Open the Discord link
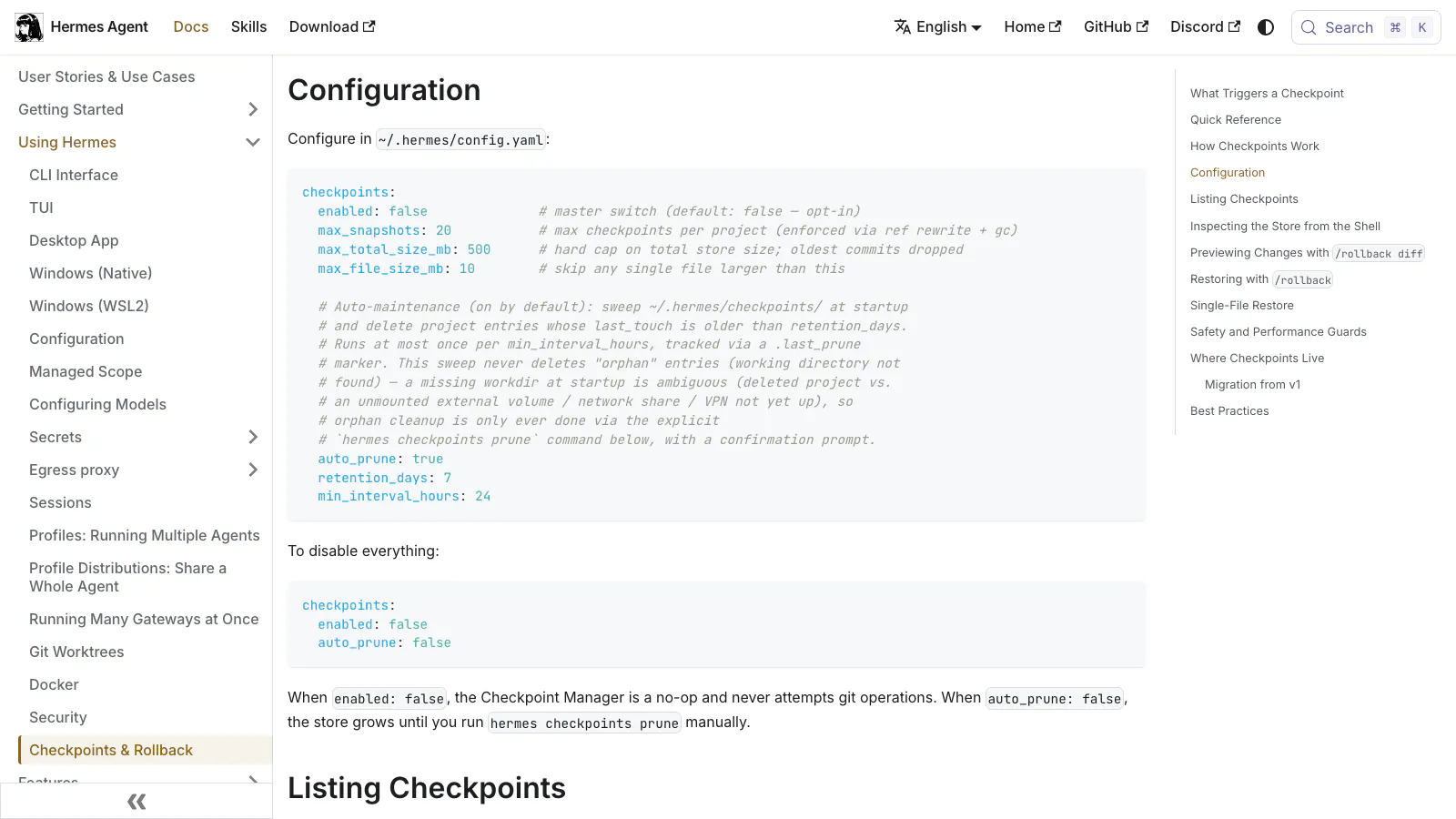The width and height of the screenshot is (1456, 819). click(x=1205, y=27)
